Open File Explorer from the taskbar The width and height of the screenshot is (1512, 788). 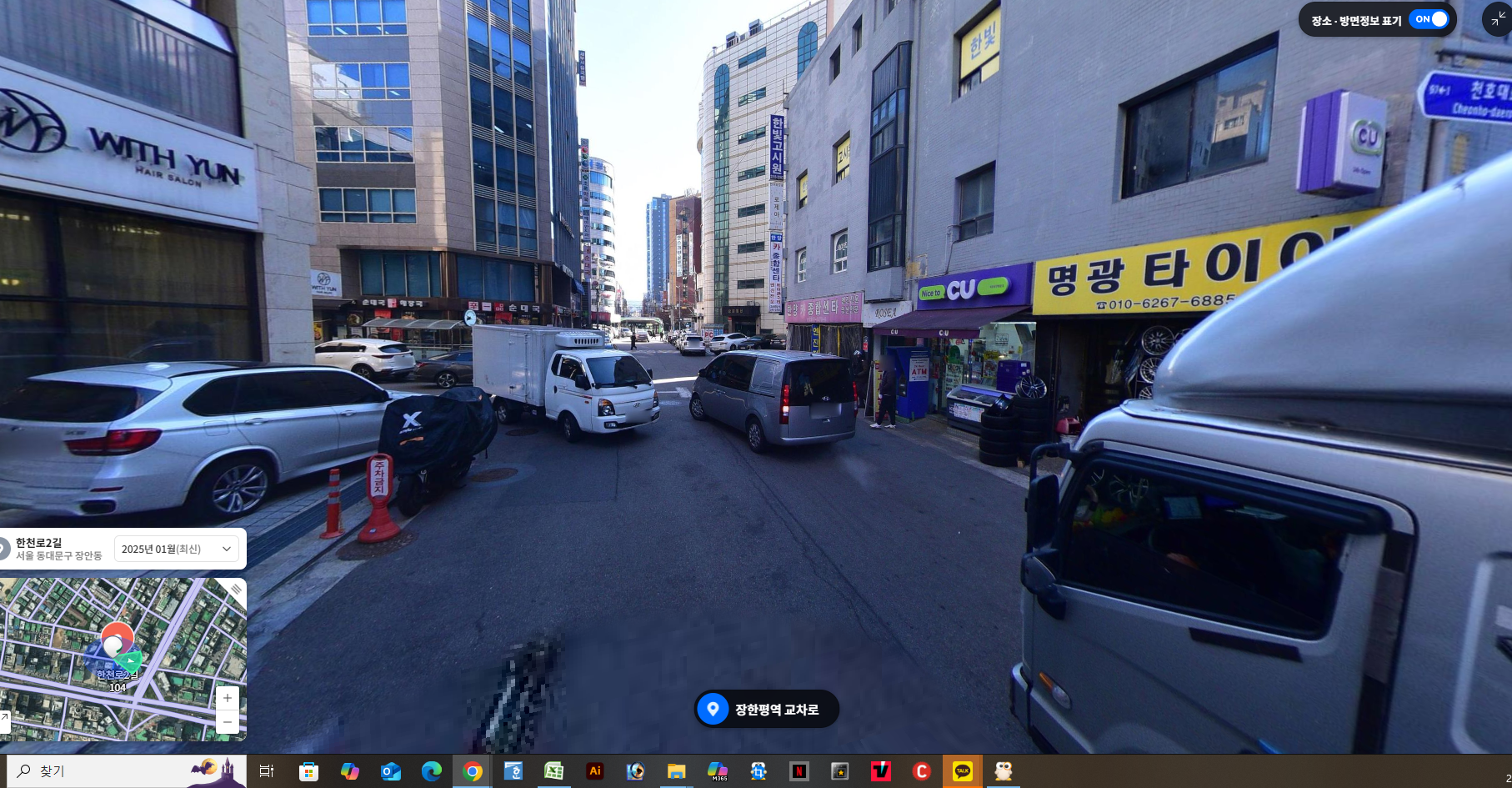point(676,771)
